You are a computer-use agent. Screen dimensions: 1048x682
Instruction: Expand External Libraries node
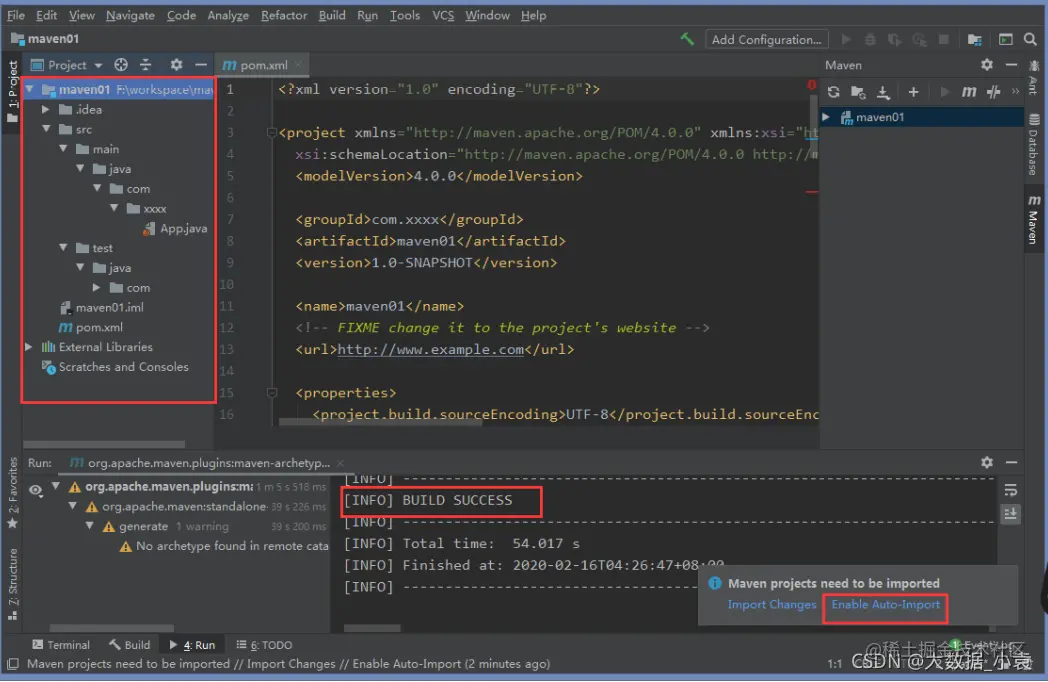(29, 347)
